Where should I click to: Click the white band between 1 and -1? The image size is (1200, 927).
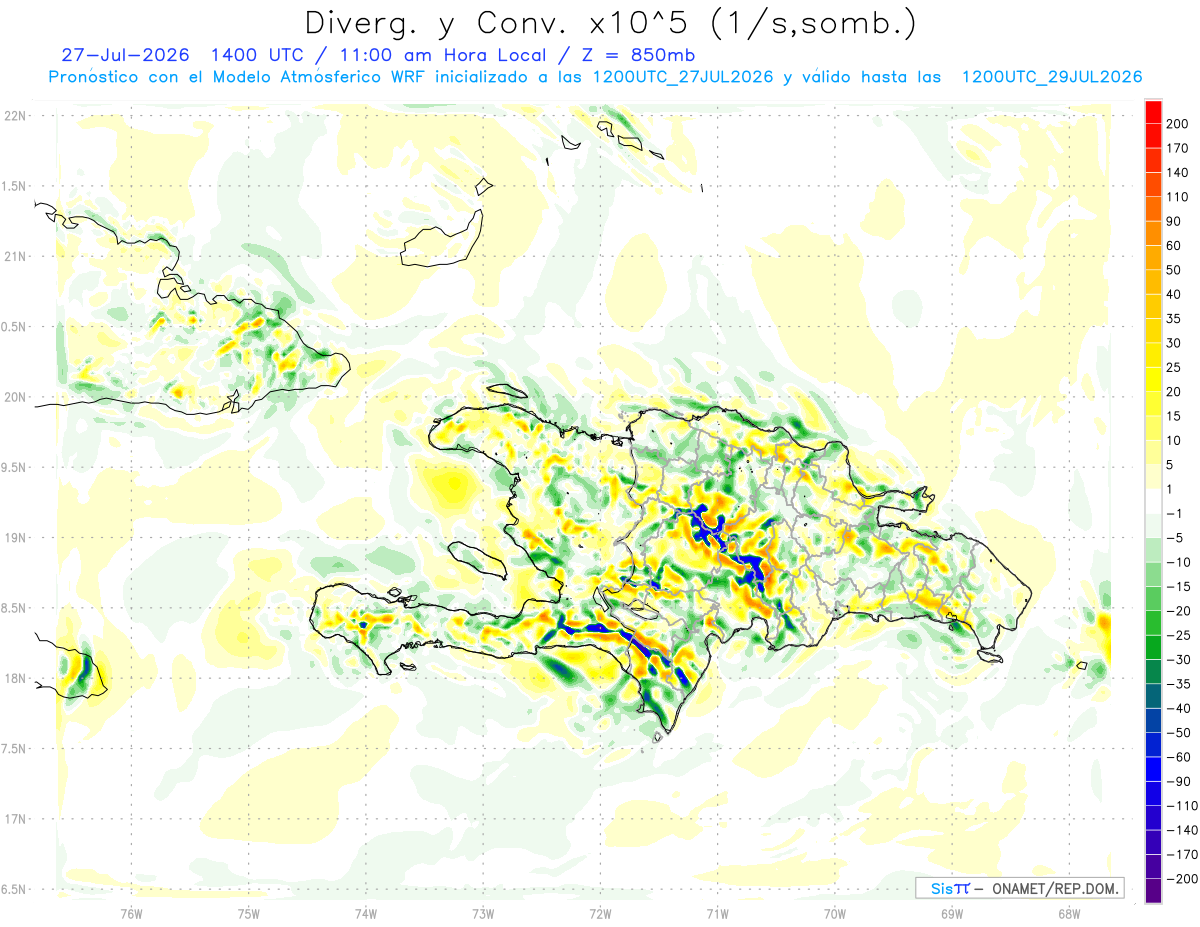(x=1153, y=501)
